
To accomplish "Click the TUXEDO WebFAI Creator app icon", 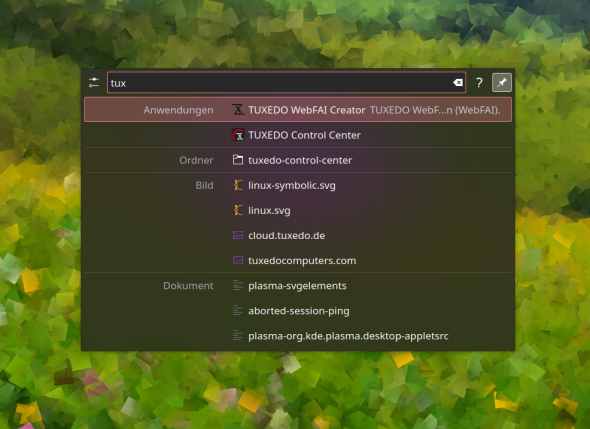I will point(238,110).
